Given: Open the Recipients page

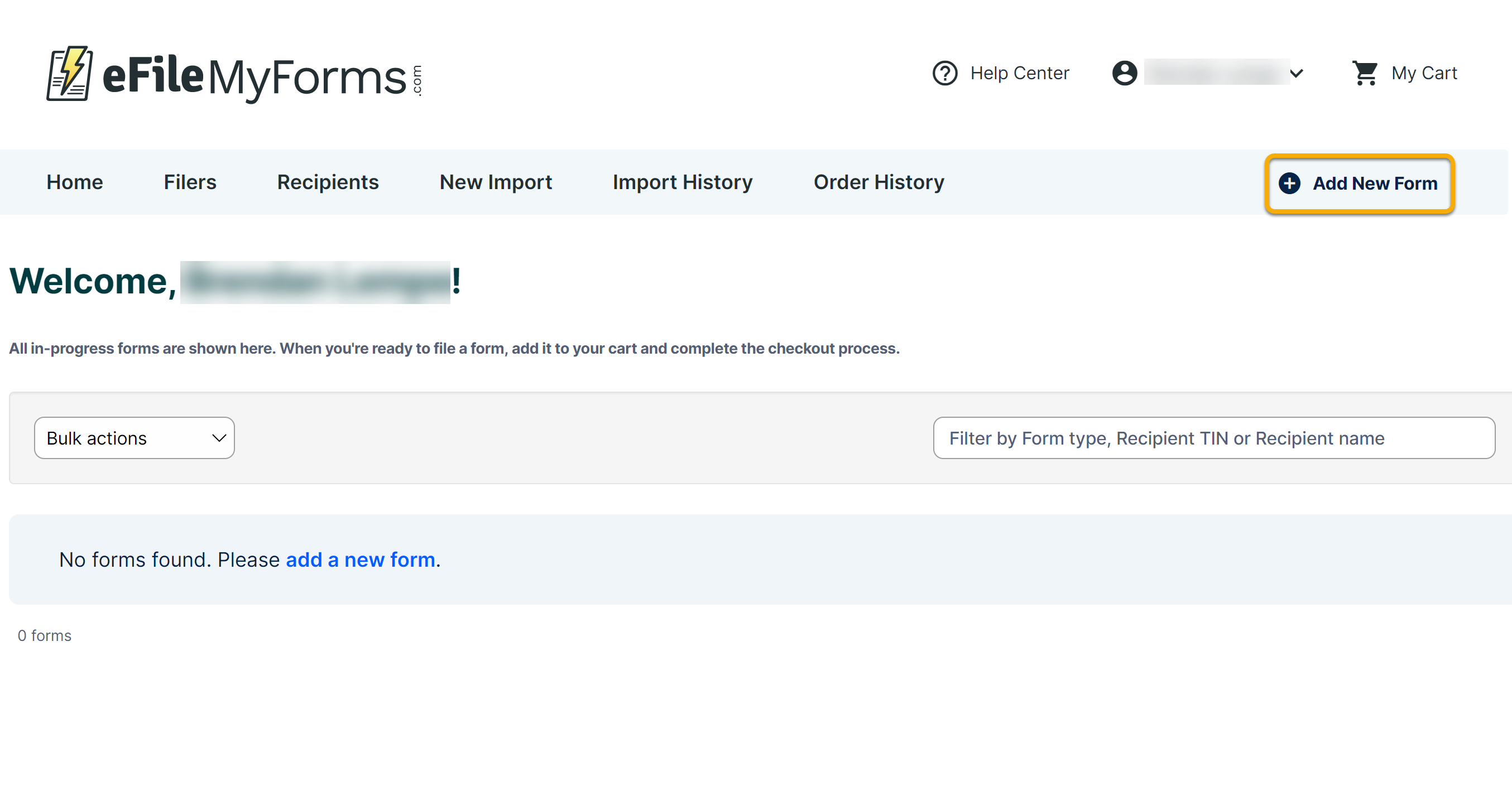Looking at the screenshot, I should click(328, 182).
